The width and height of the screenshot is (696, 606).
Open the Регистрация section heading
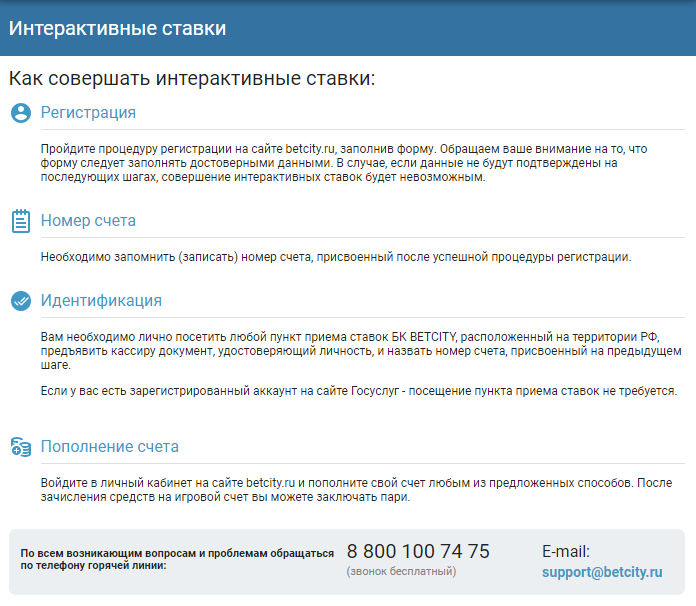[x=88, y=113]
